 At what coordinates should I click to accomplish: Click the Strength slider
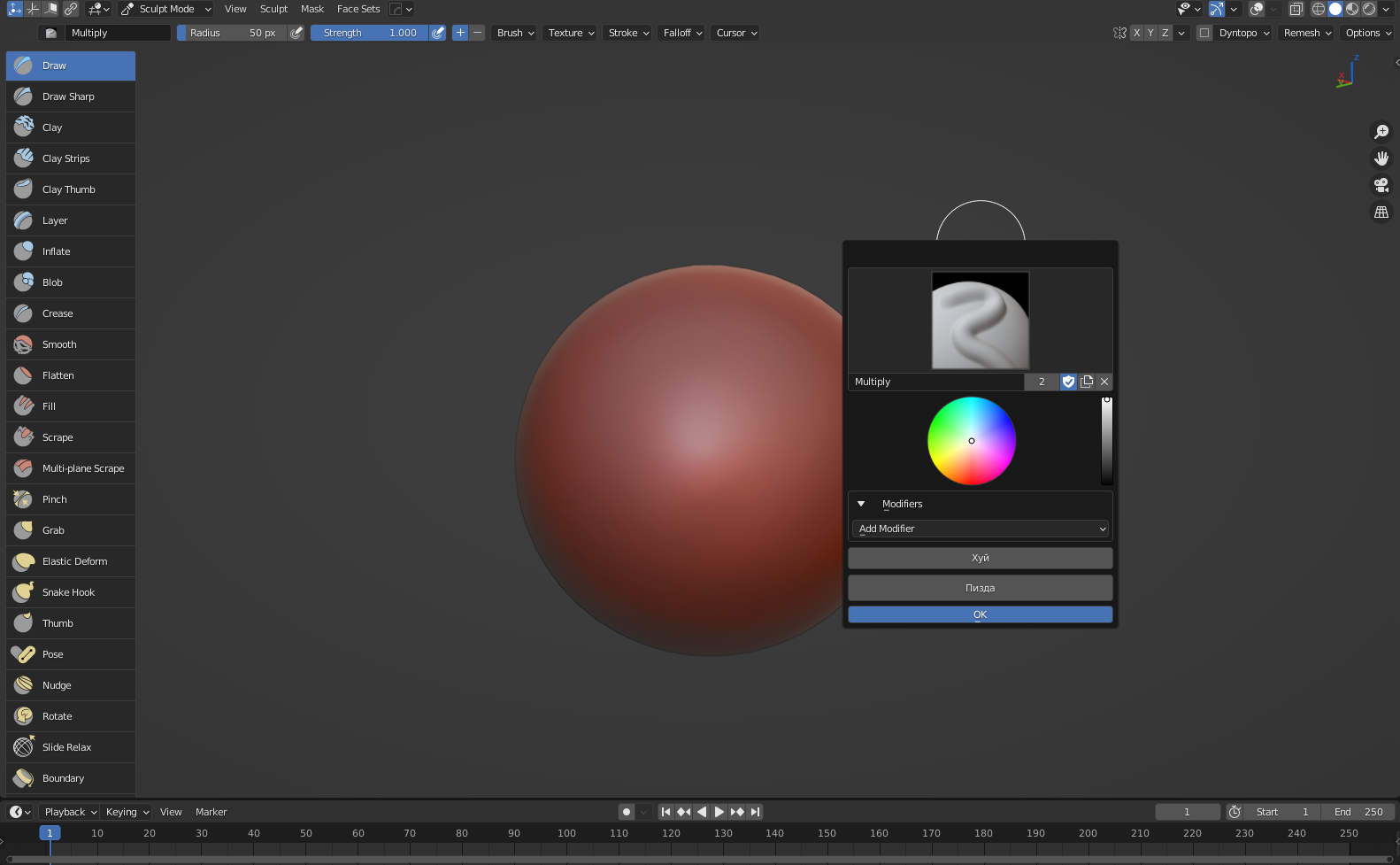pos(369,33)
